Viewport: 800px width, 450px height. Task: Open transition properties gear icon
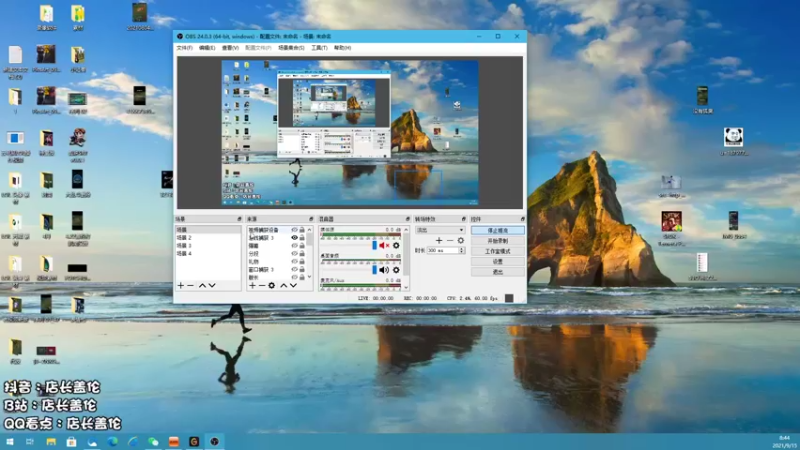click(461, 240)
